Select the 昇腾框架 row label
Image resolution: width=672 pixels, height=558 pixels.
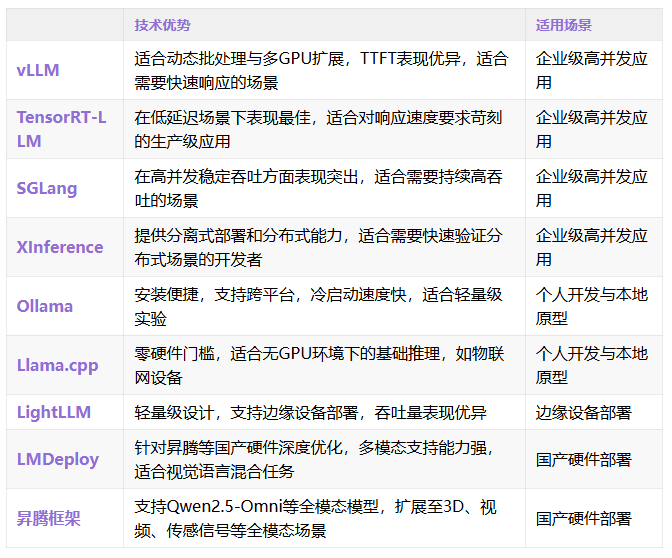click(48, 518)
